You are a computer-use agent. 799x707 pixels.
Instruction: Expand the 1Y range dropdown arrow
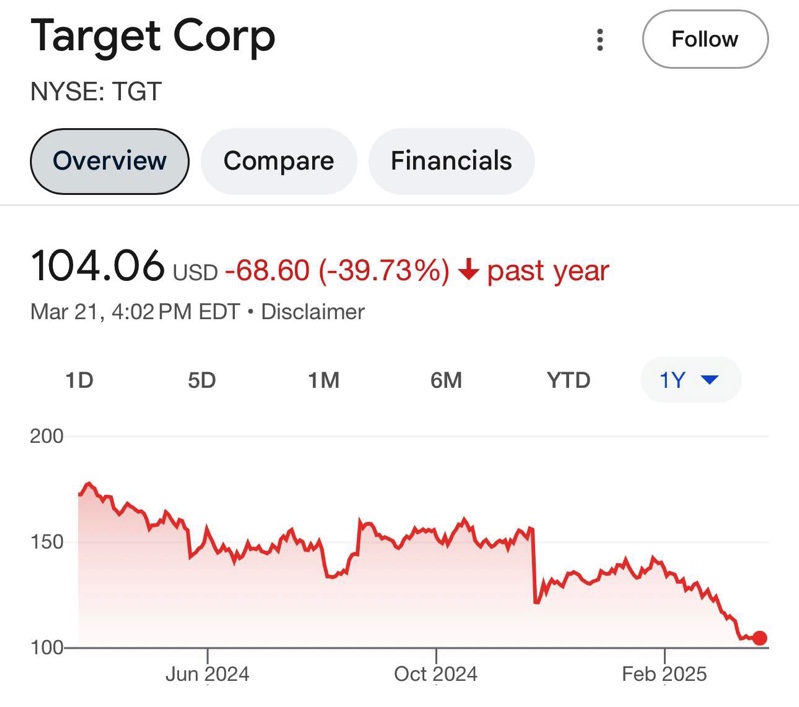click(711, 380)
